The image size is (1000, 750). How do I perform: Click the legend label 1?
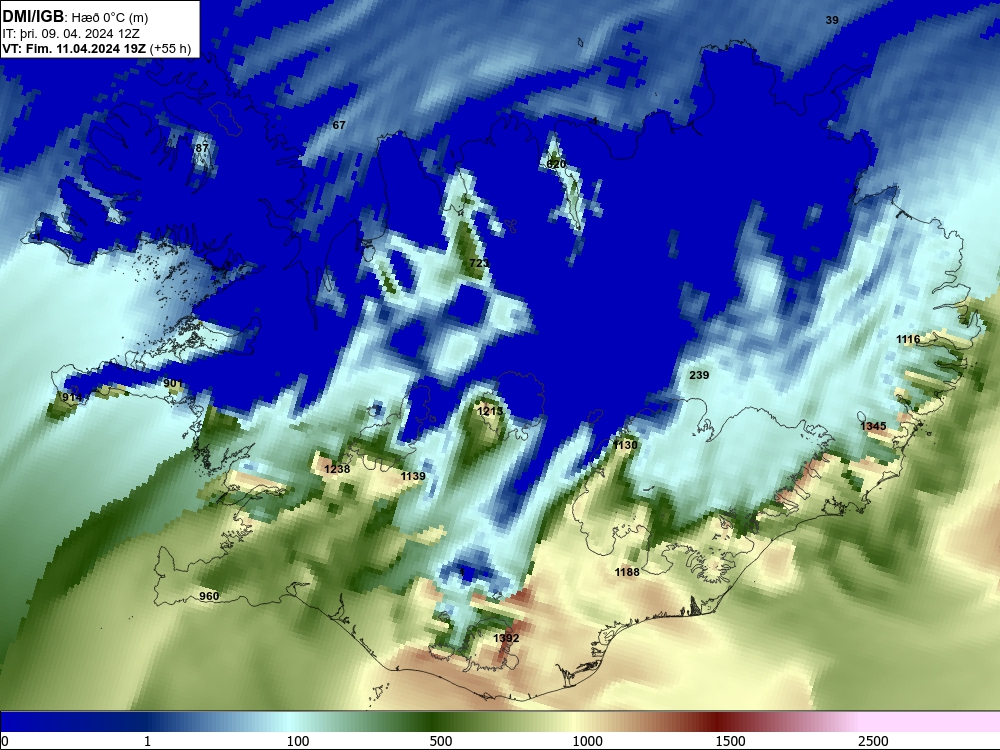(147, 741)
